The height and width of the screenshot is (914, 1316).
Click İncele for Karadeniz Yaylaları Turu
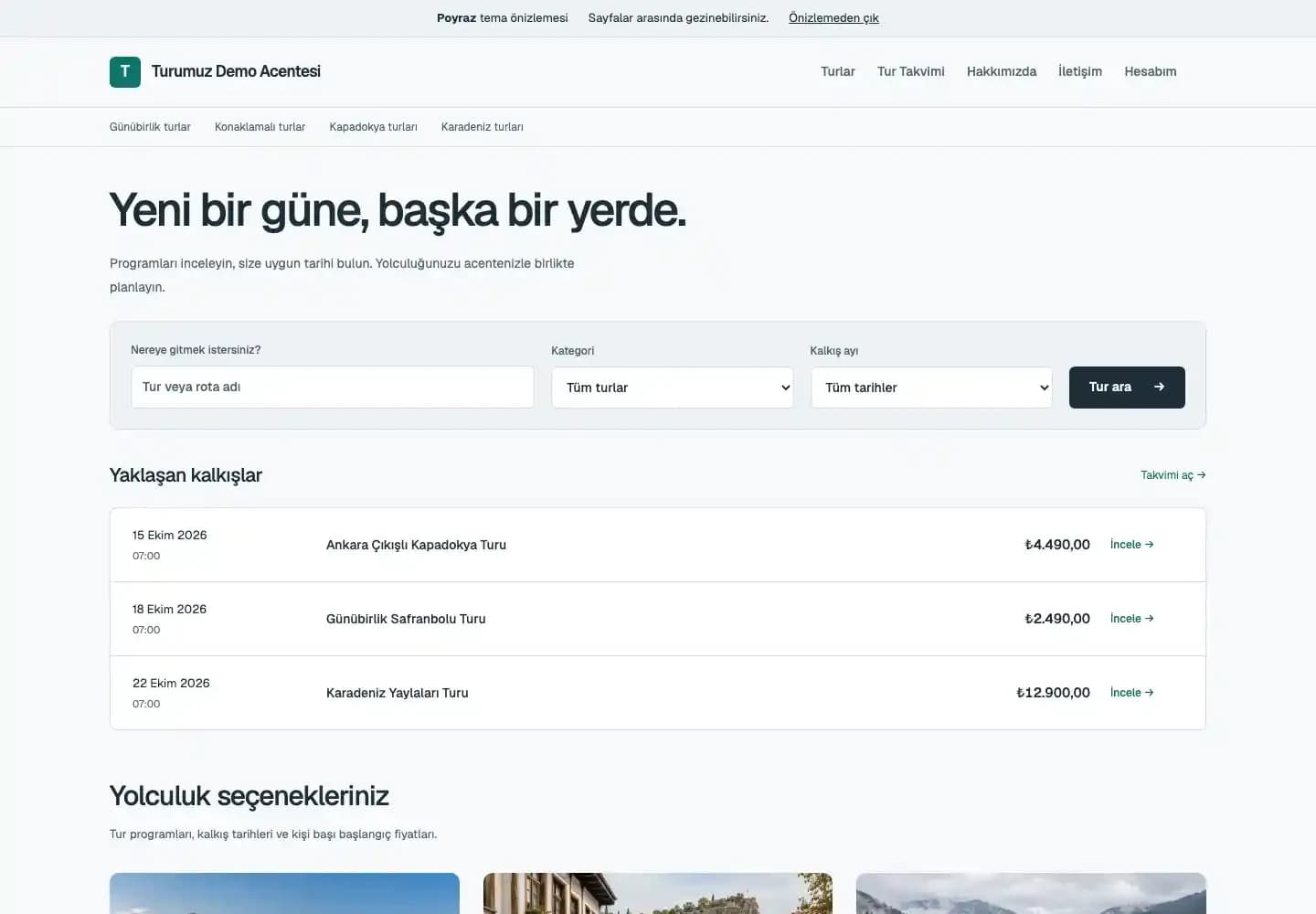[1132, 693]
